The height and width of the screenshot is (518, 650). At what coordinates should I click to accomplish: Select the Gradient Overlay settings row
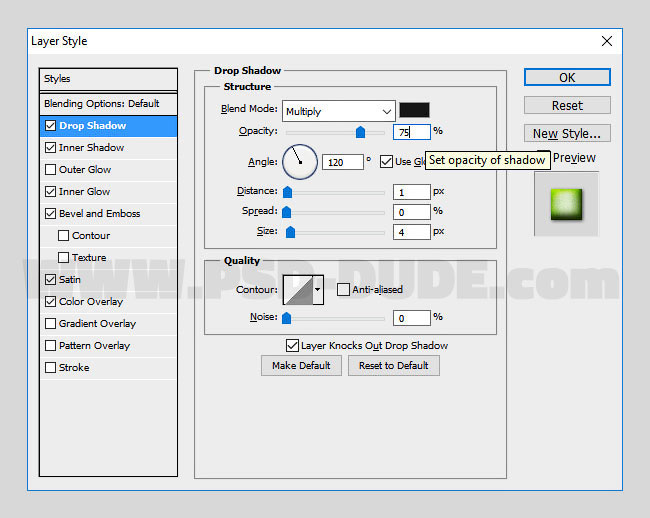click(109, 323)
